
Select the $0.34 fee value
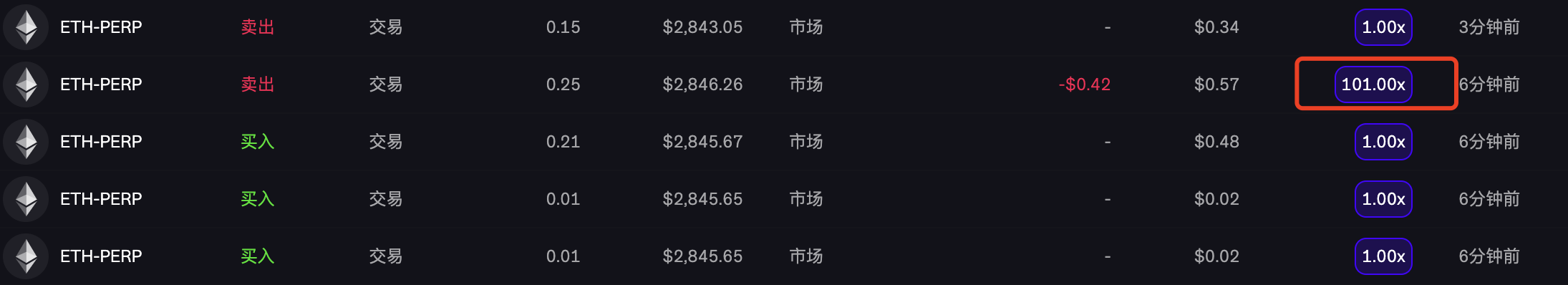pyautogui.click(x=1216, y=27)
